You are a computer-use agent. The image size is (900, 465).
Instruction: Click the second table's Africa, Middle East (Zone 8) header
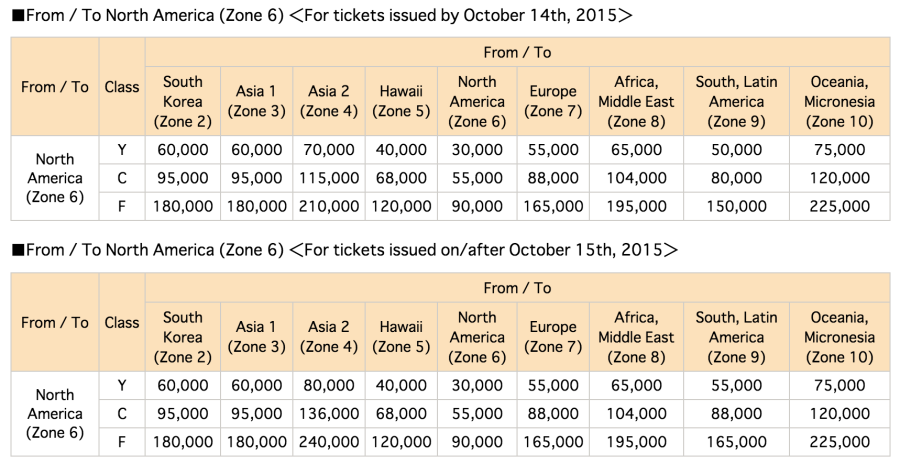636,337
